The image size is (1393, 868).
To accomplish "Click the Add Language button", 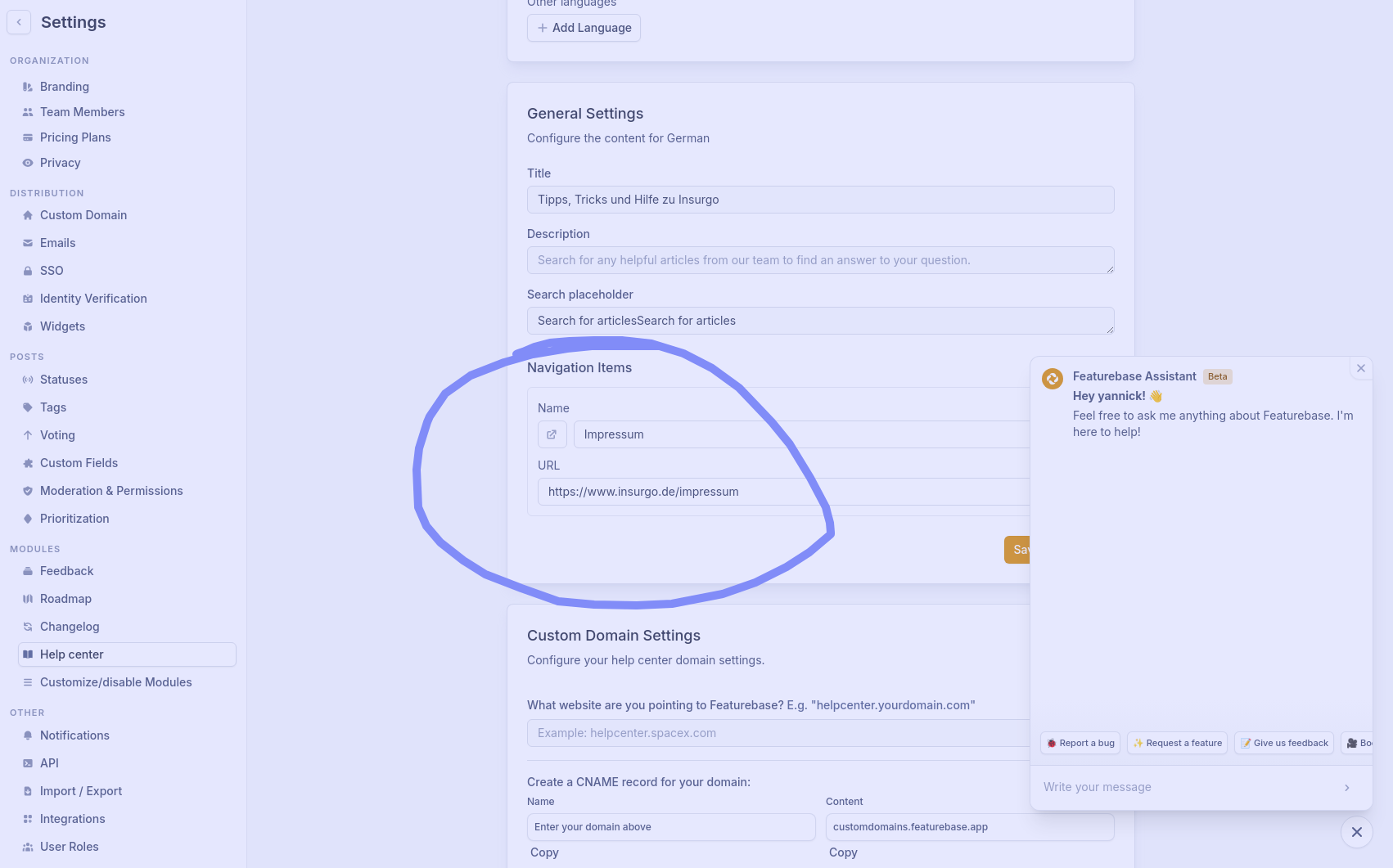I will [584, 28].
